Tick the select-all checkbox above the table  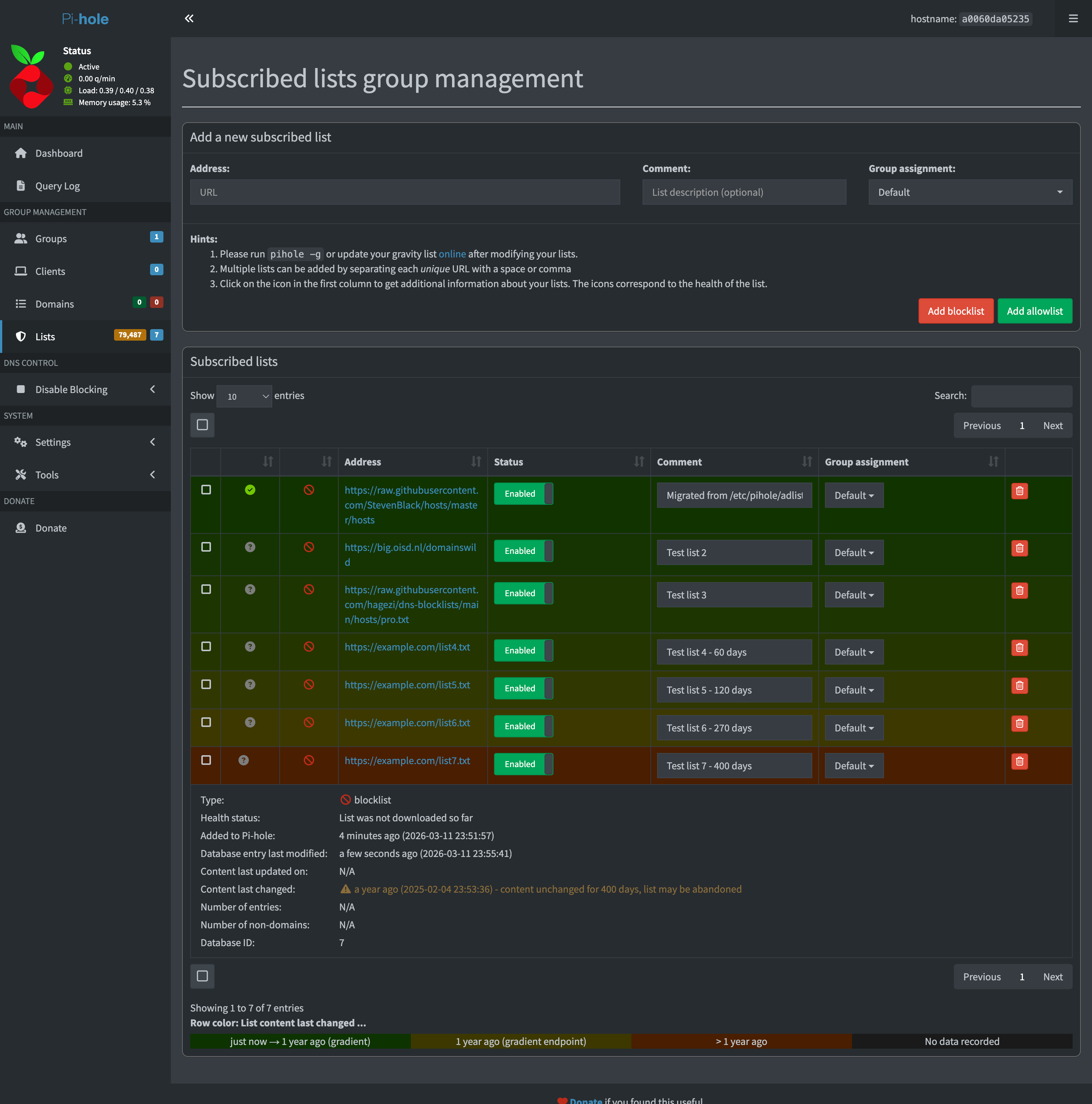(202, 425)
